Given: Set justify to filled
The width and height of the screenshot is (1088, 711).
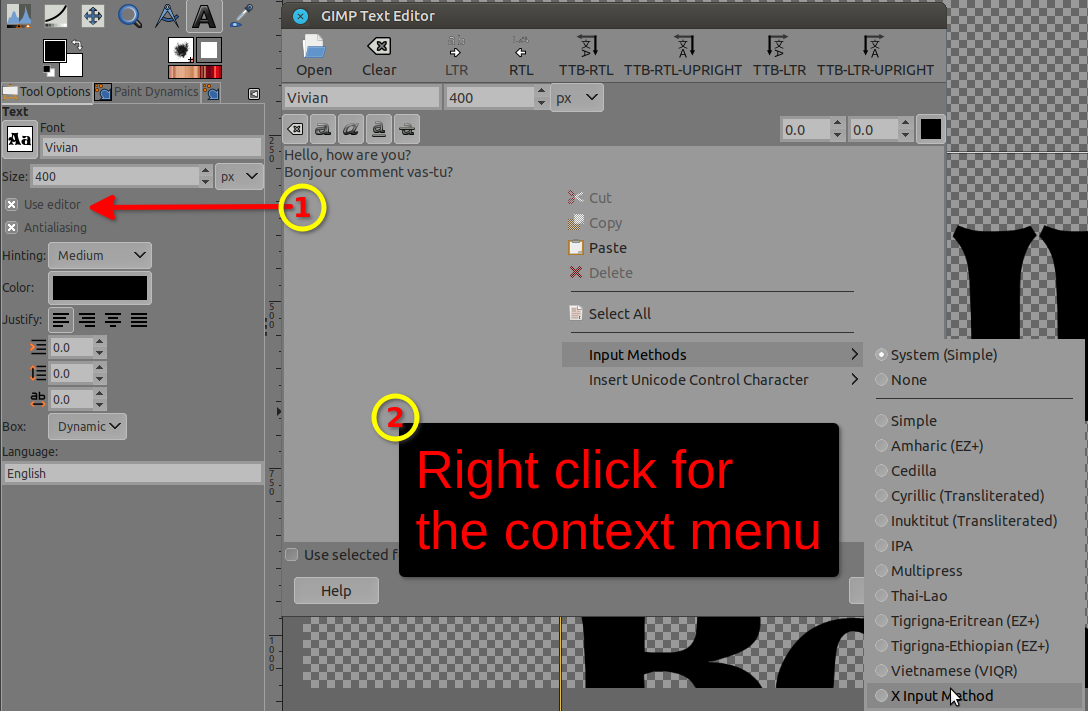Looking at the screenshot, I should (x=139, y=320).
